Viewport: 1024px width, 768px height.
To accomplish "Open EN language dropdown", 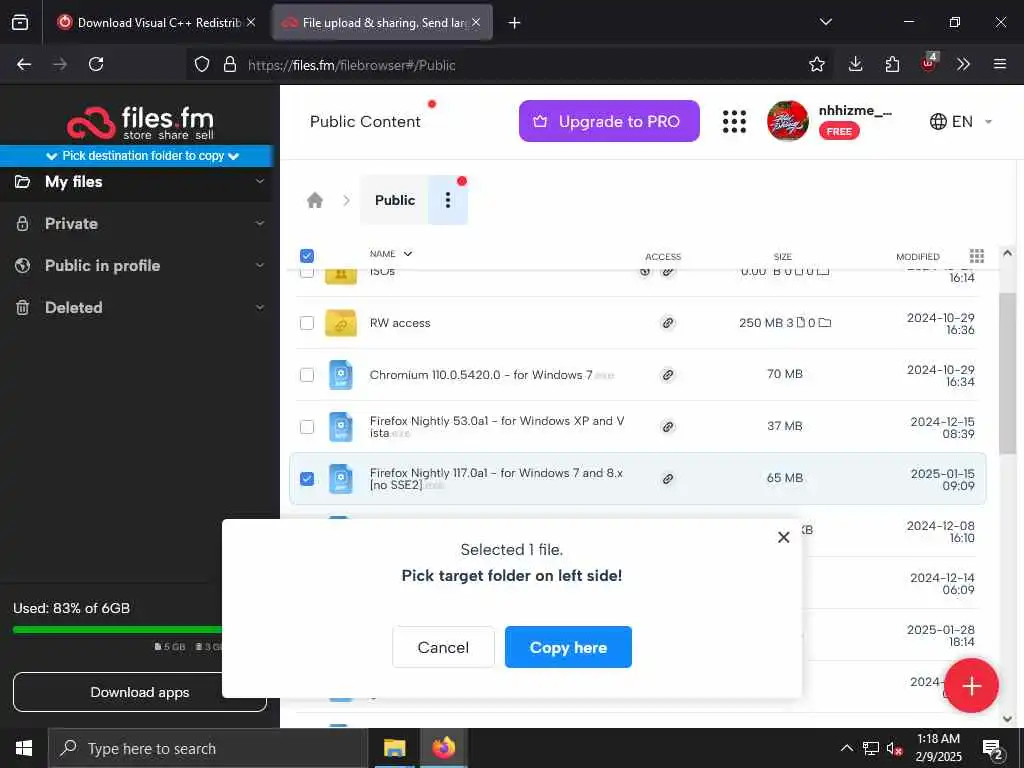I will pyautogui.click(x=961, y=121).
